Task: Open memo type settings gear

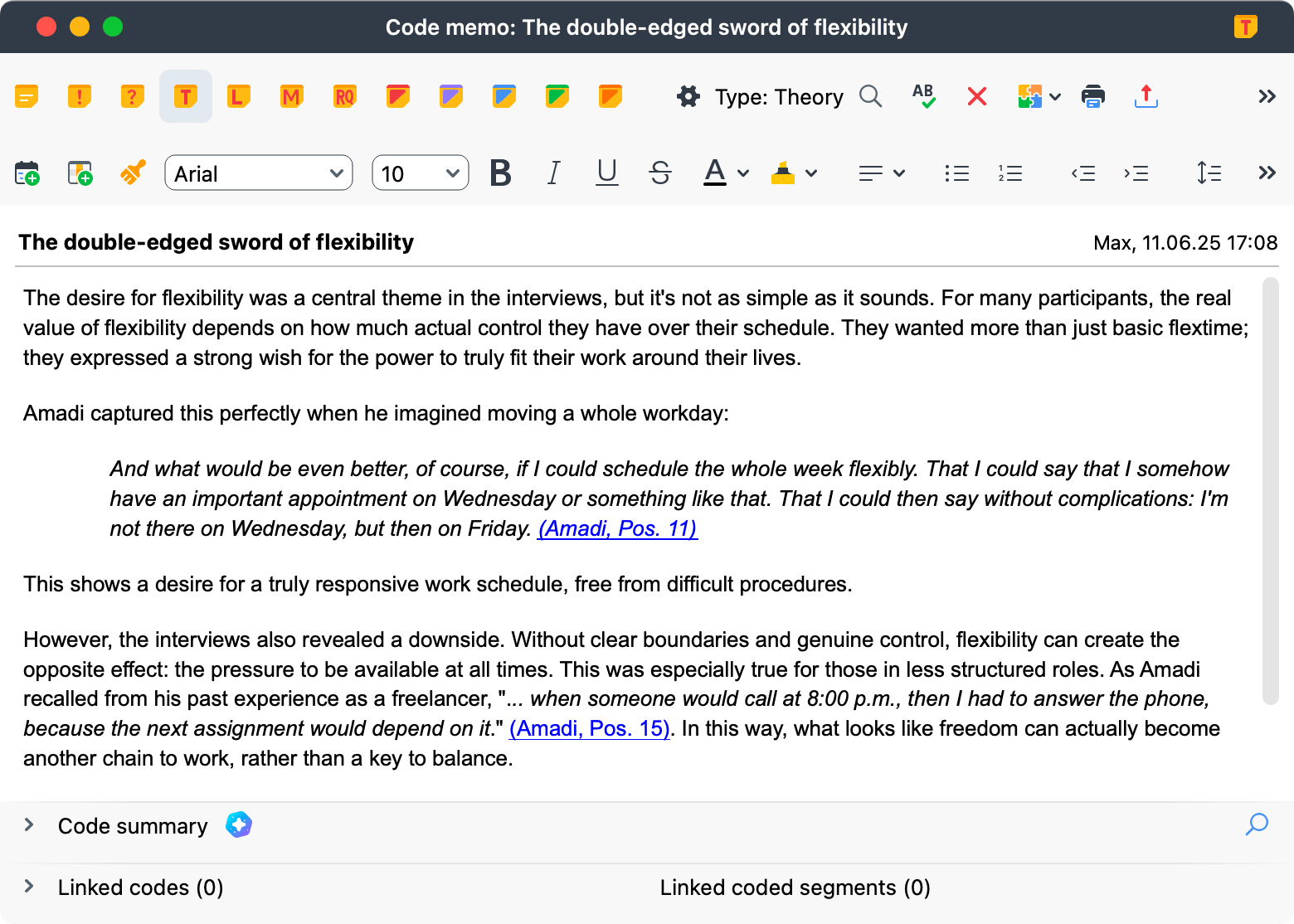Action: click(x=688, y=97)
